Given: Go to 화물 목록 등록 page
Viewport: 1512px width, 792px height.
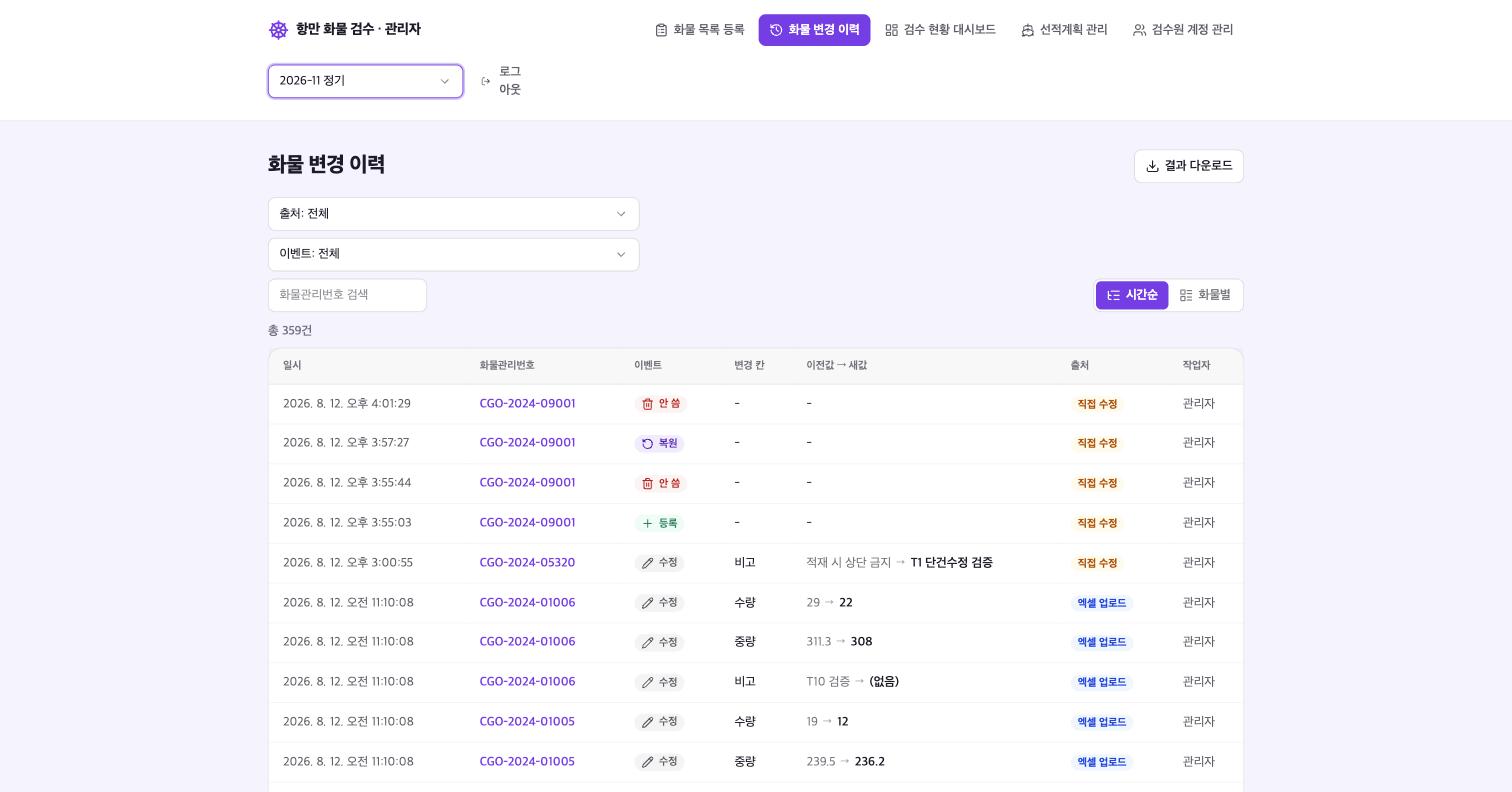Looking at the screenshot, I should [x=700, y=30].
